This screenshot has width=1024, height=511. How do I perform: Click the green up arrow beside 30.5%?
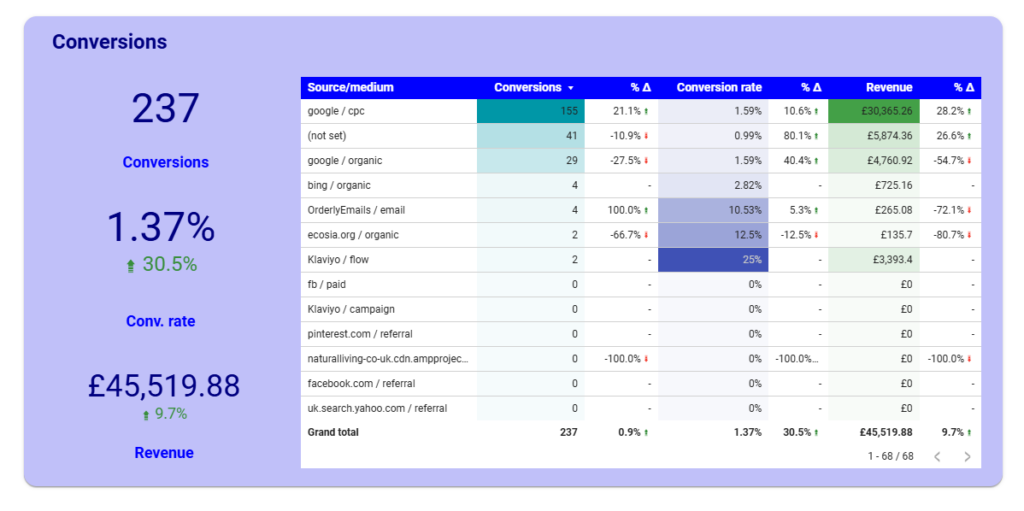130,266
